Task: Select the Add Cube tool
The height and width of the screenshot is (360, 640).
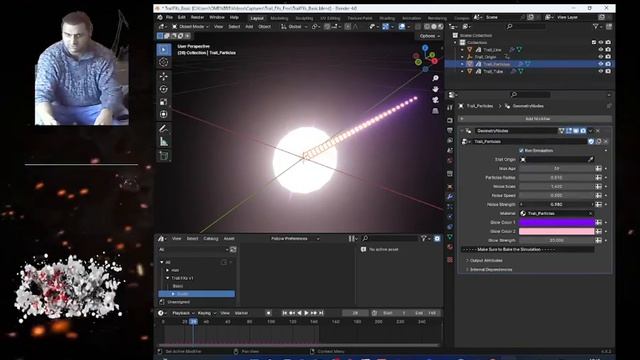Action: pos(164,156)
